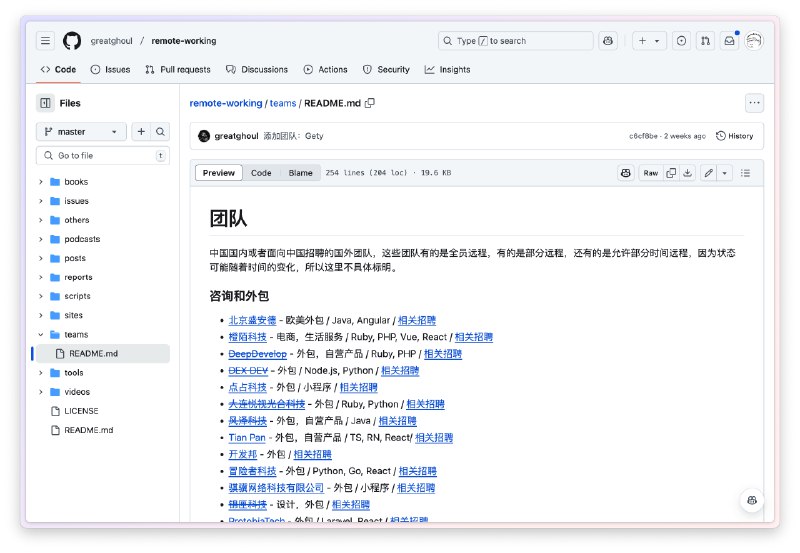Collapse the teams folder
Viewport: 800px width, 553px height.
41,335
